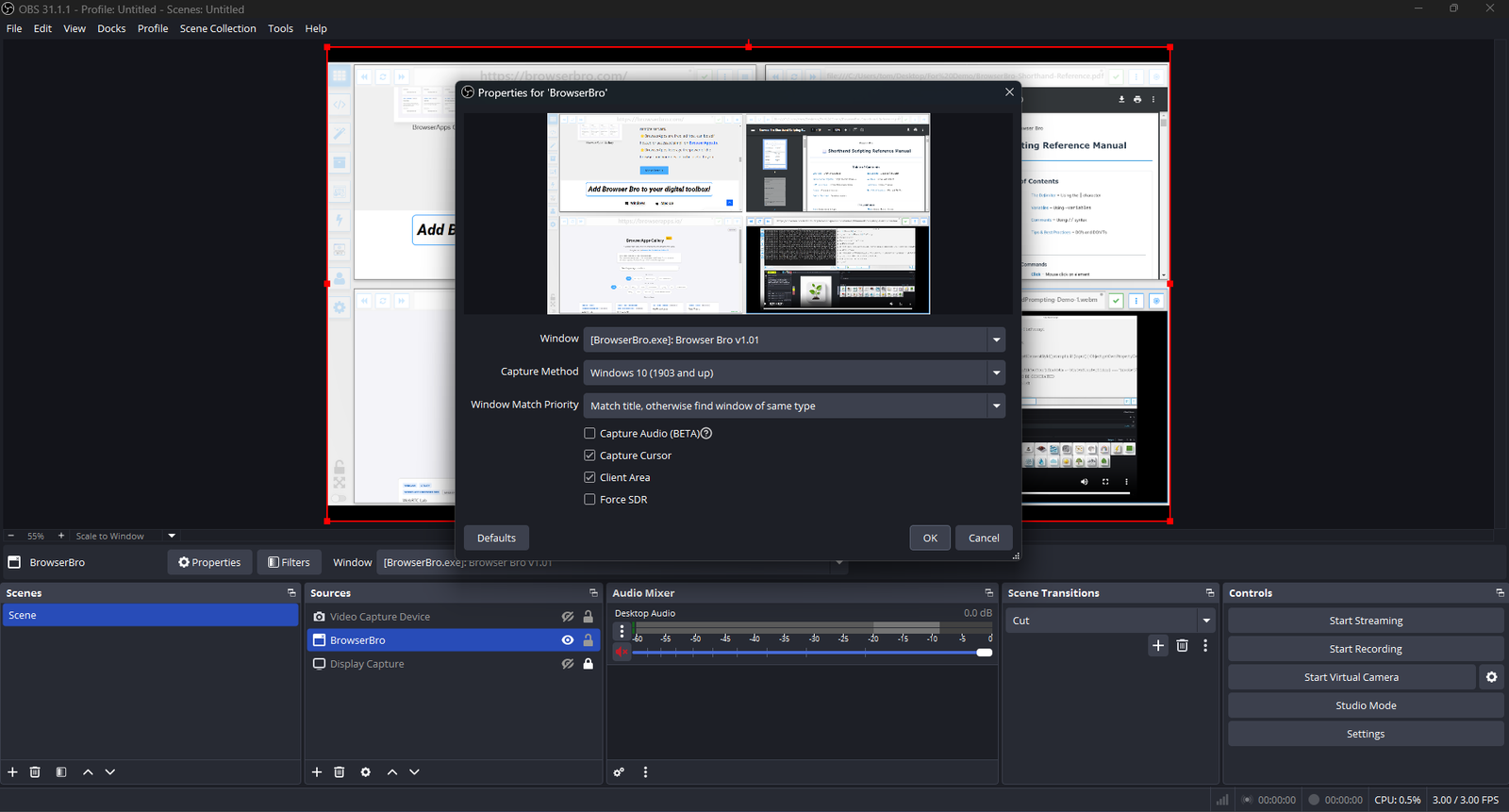Viewport: 1509px width, 812px height.
Task: Click the add source plus icon
Action: (317, 772)
